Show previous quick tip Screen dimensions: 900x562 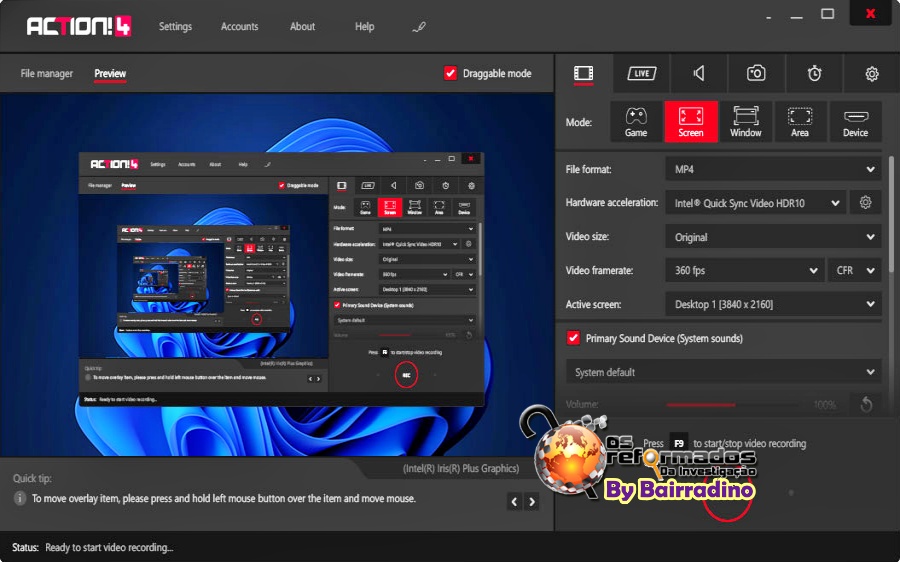pyautogui.click(x=514, y=502)
